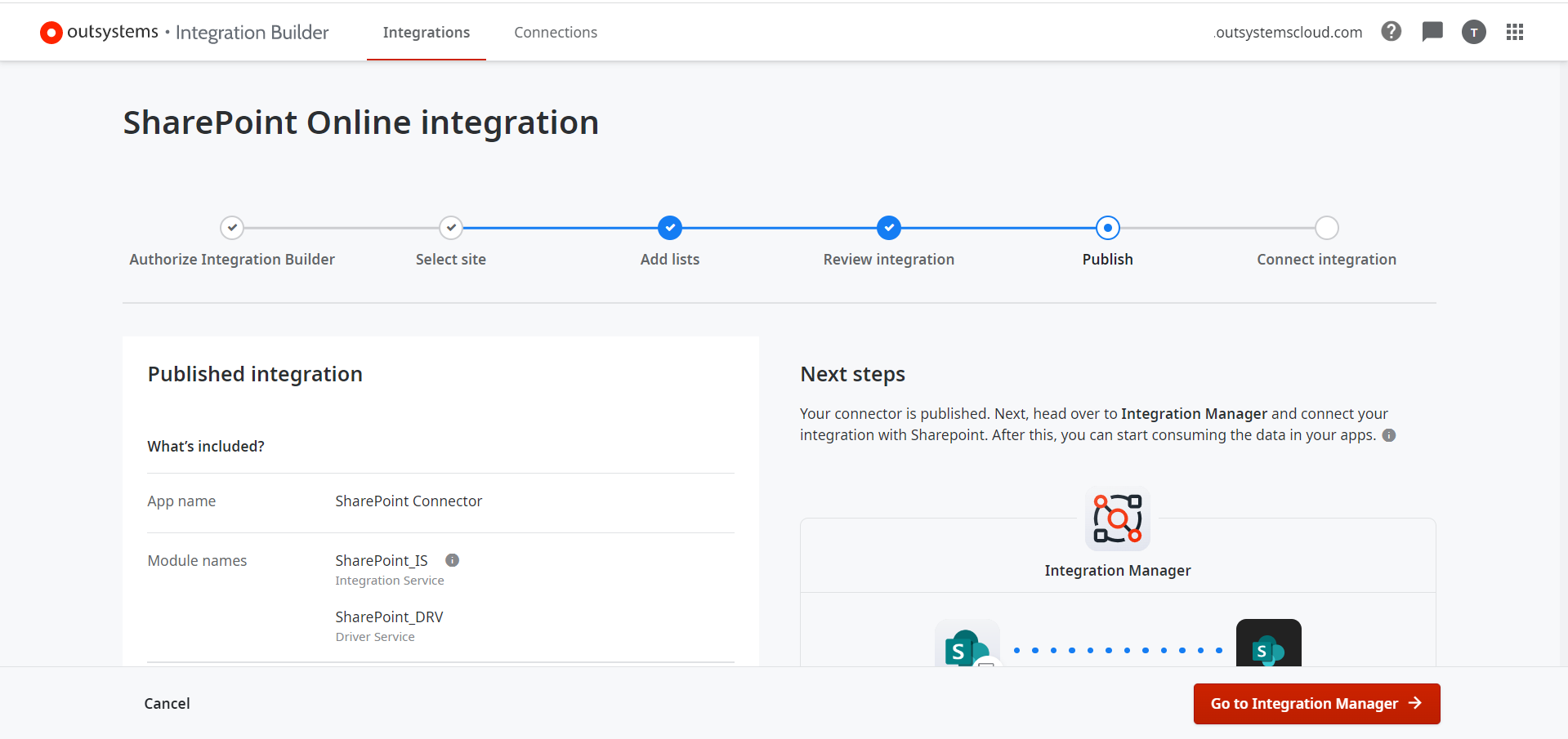Click the user avatar T icon
This screenshot has height=739, width=1568.
click(1473, 33)
